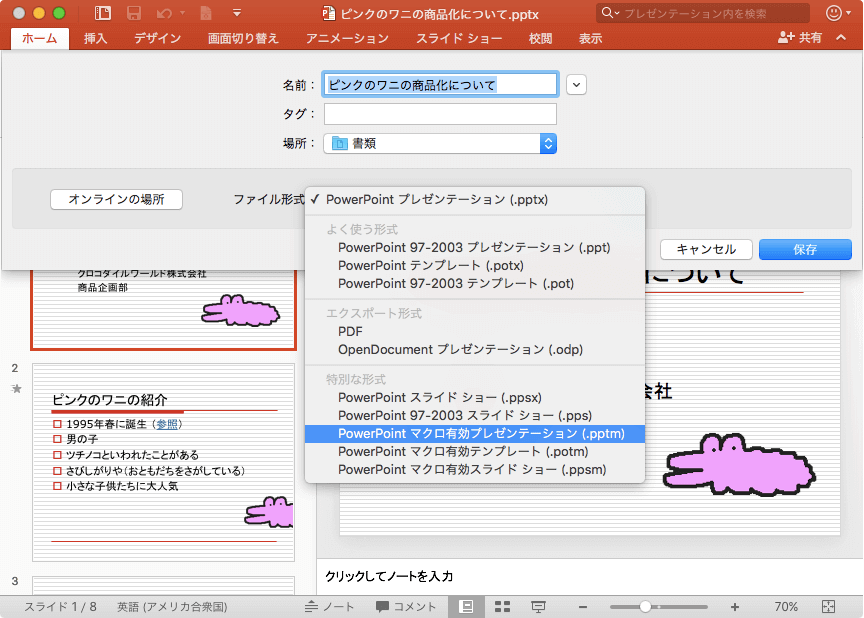Adjust the zoom slider handle

coord(645,607)
